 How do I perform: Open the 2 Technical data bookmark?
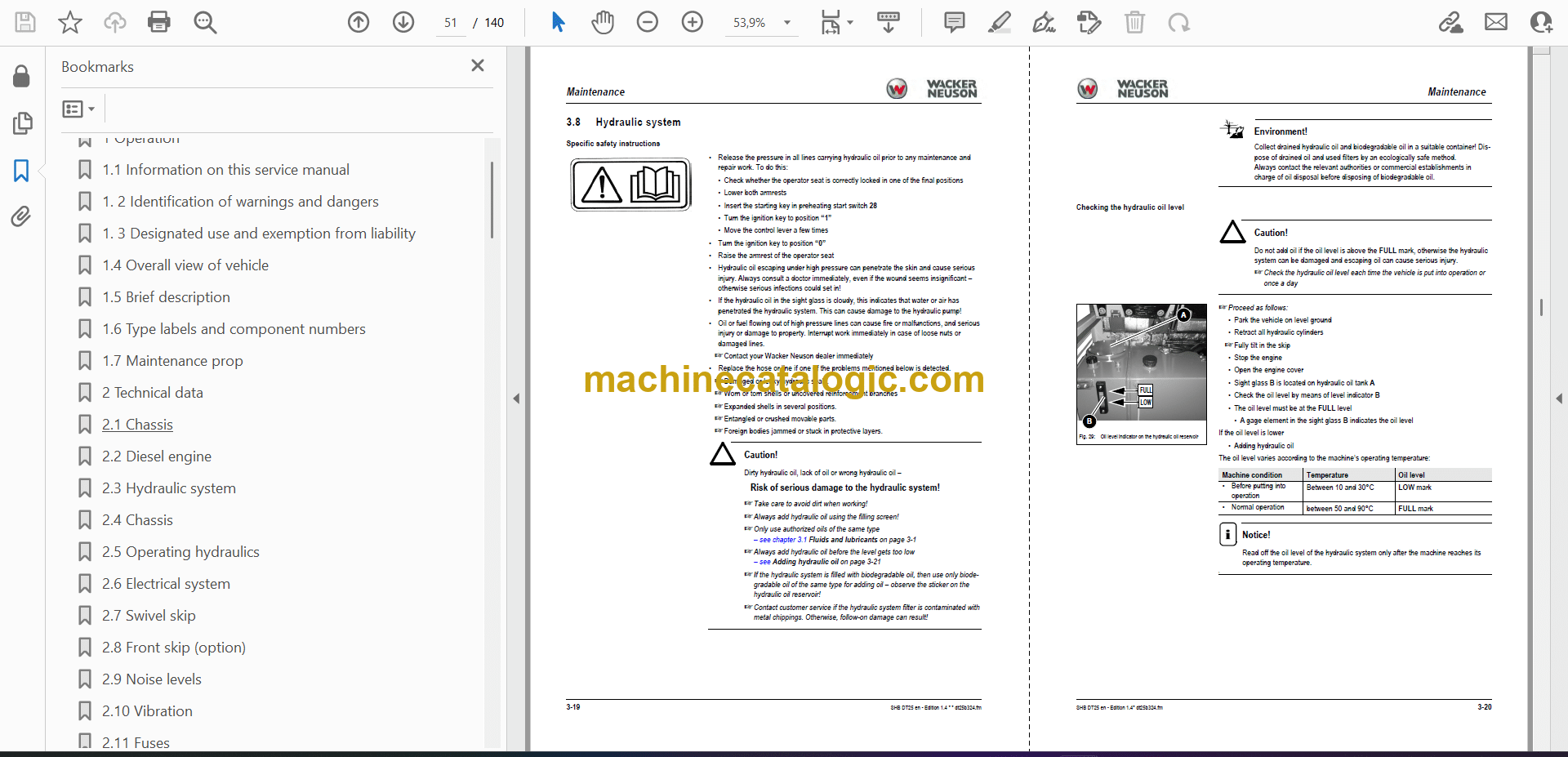point(152,393)
